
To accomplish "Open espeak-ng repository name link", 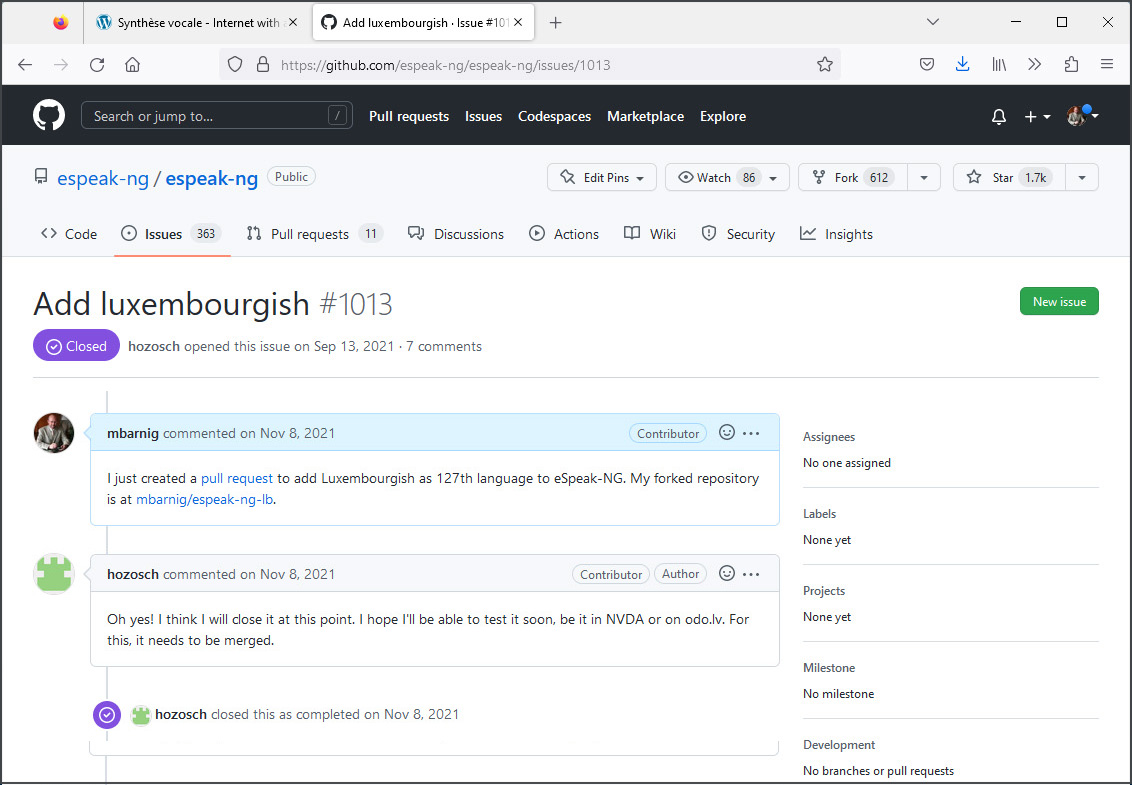I will [212, 178].
